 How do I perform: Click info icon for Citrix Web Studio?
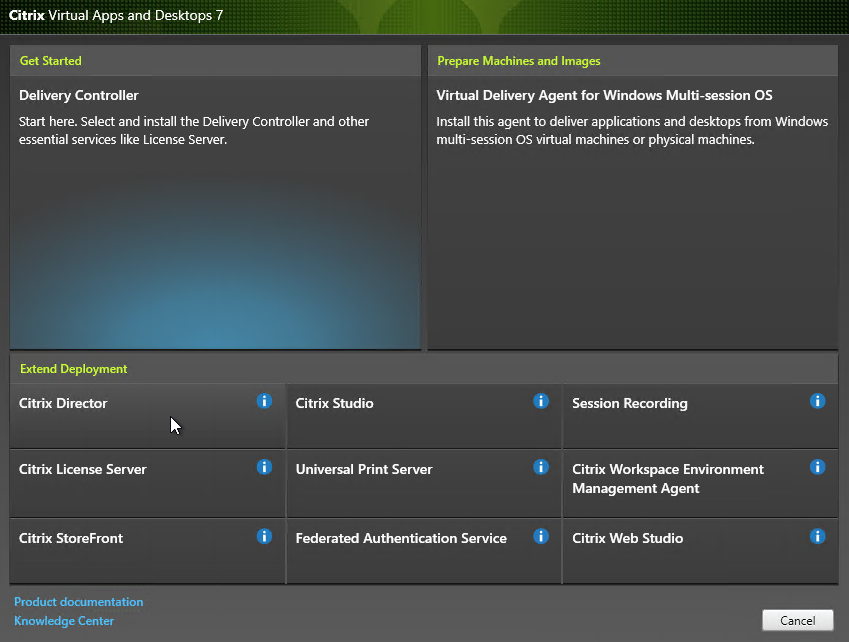click(x=818, y=536)
